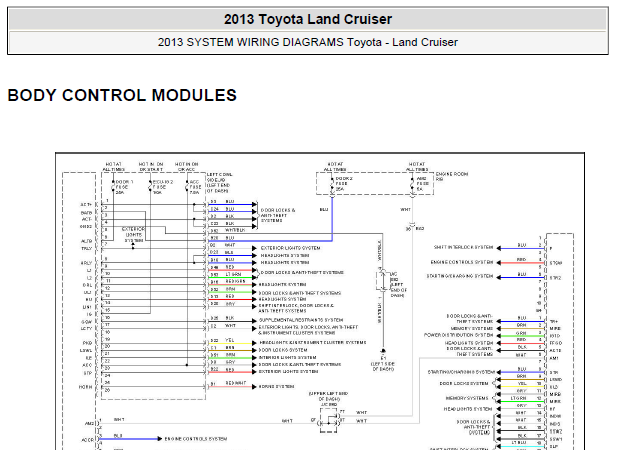Click the 'HORN' pin label on left module
618x450 pixels.
[86, 387]
